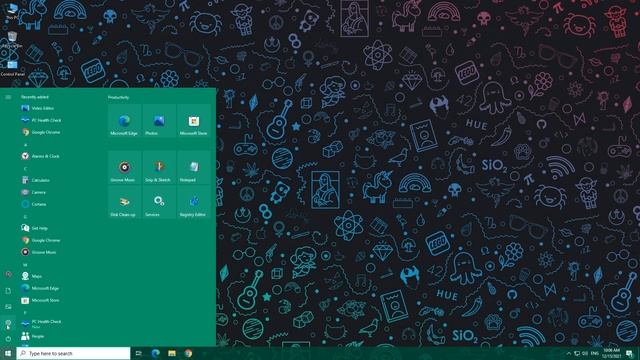Click the ENG language indicator
This screenshot has width=640, height=360.
pyautogui.click(x=595, y=353)
